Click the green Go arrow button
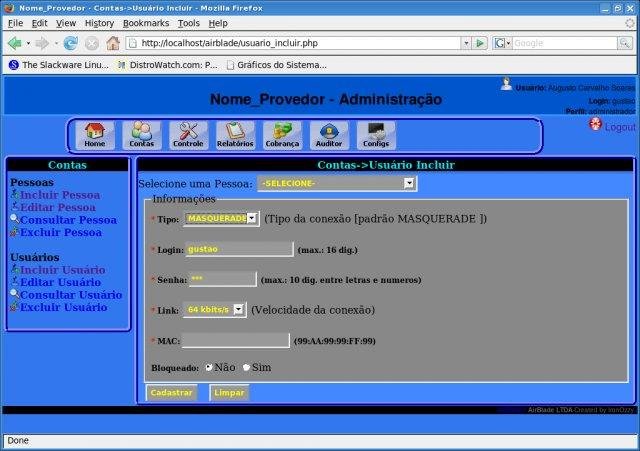 click(x=480, y=43)
